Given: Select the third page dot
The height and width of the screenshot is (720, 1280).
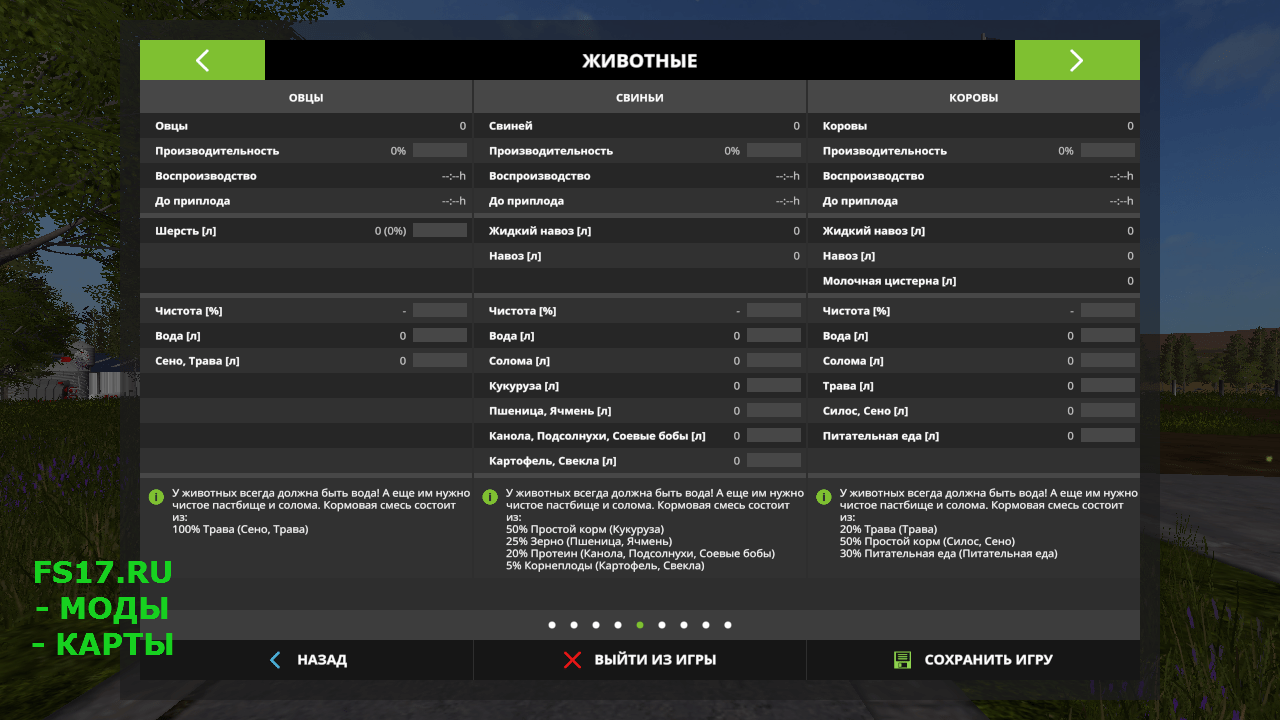Looking at the screenshot, I should click(x=596, y=625).
